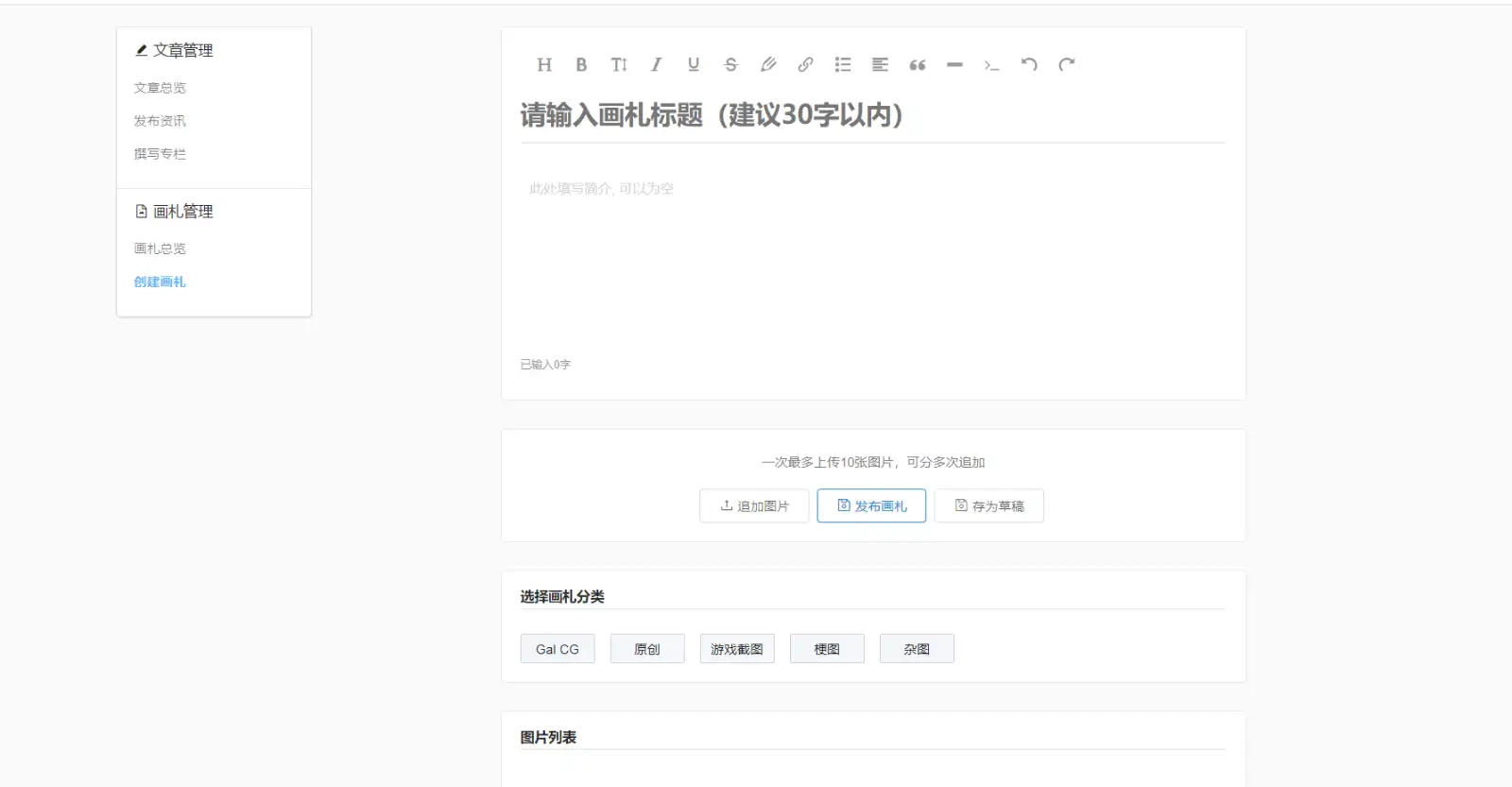
Task: Insert a code block
Action: [991, 65]
